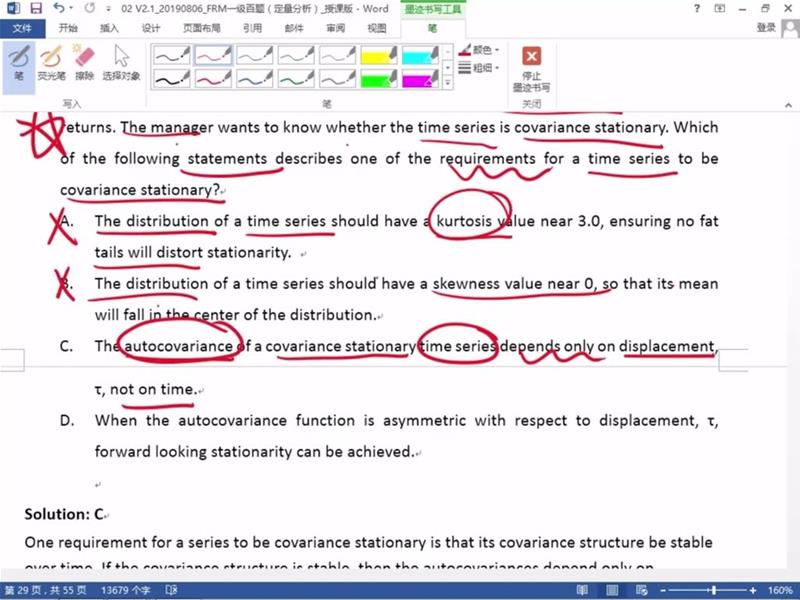The width and height of the screenshot is (800, 600).
Task: Click "Solution: C" text in document
Action: coord(64,514)
